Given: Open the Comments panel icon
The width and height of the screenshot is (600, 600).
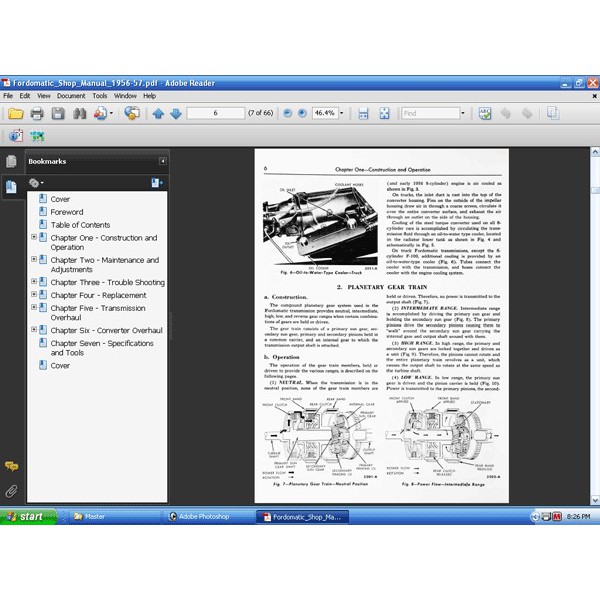Looking at the screenshot, I should click(x=11, y=466).
